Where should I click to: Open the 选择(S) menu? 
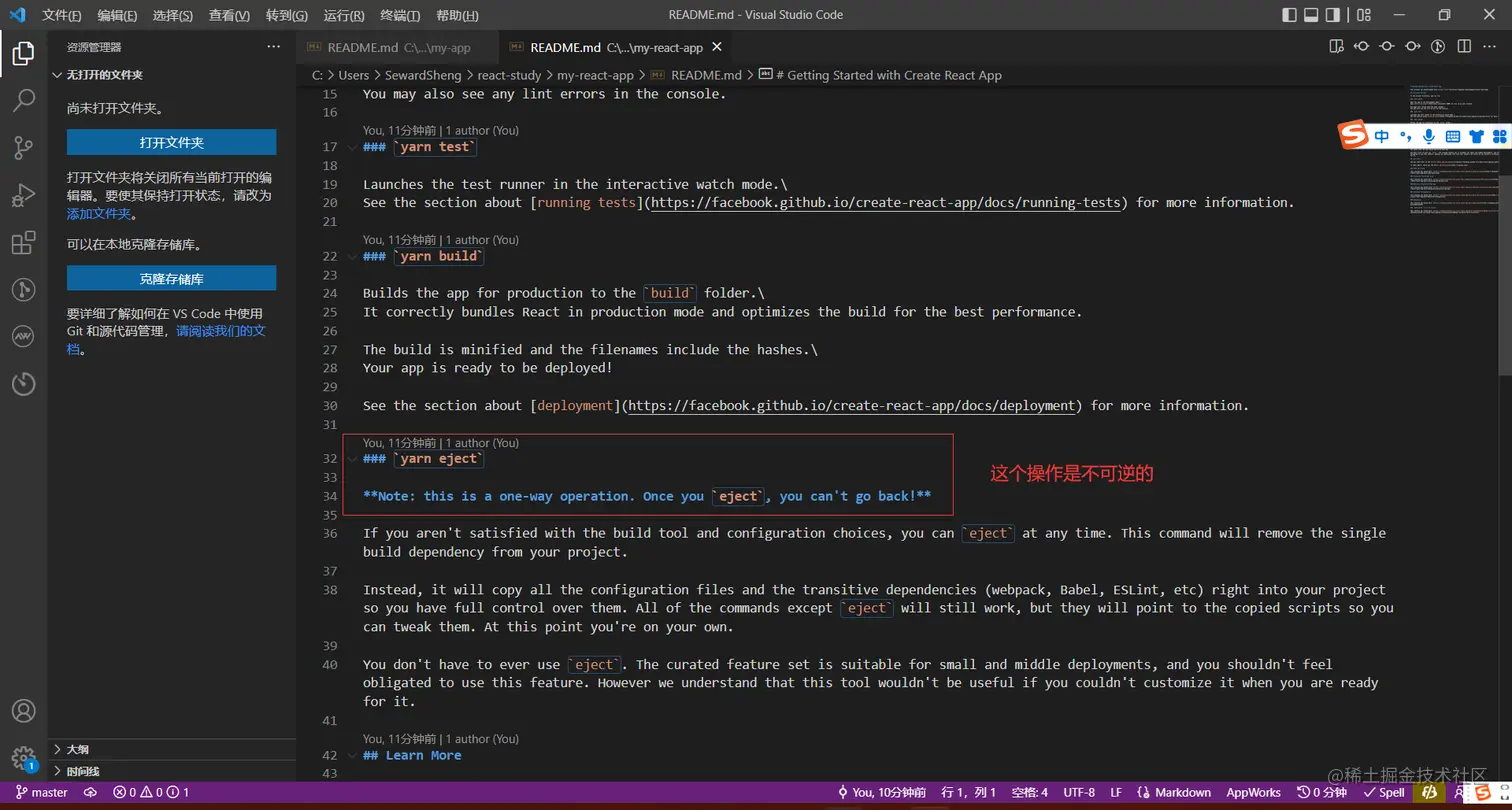tap(173, 15)
